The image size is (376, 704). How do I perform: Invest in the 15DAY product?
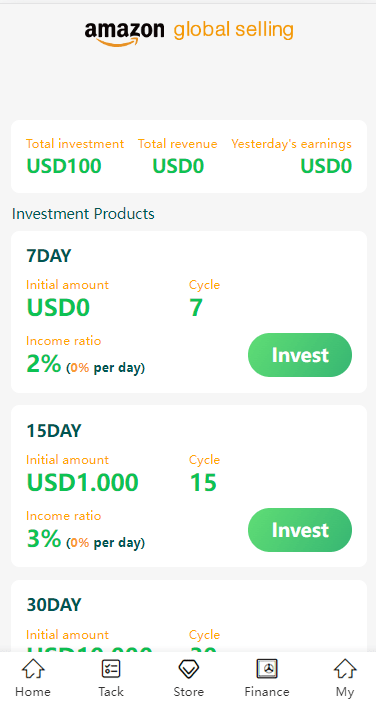pyautogui.click(x=300, y=530)
